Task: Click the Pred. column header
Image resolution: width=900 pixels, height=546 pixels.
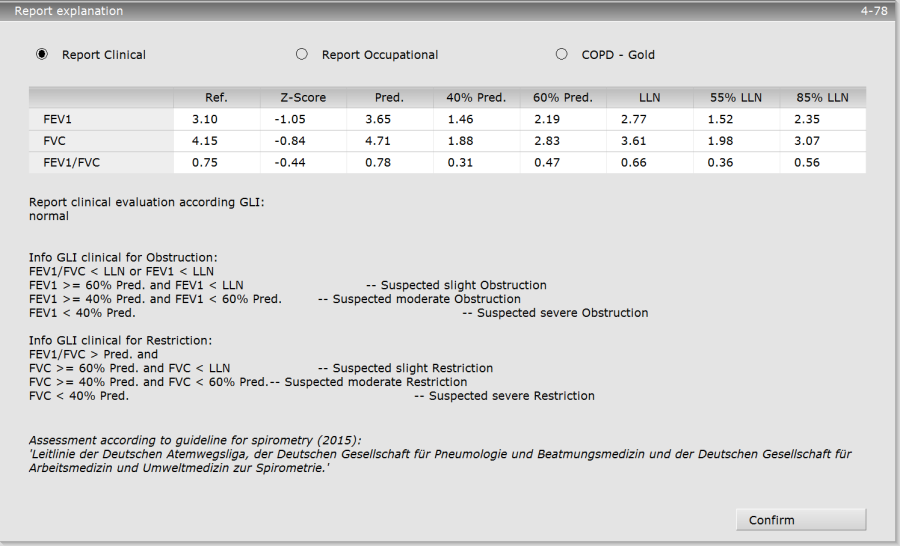Action: pos(390,98)
